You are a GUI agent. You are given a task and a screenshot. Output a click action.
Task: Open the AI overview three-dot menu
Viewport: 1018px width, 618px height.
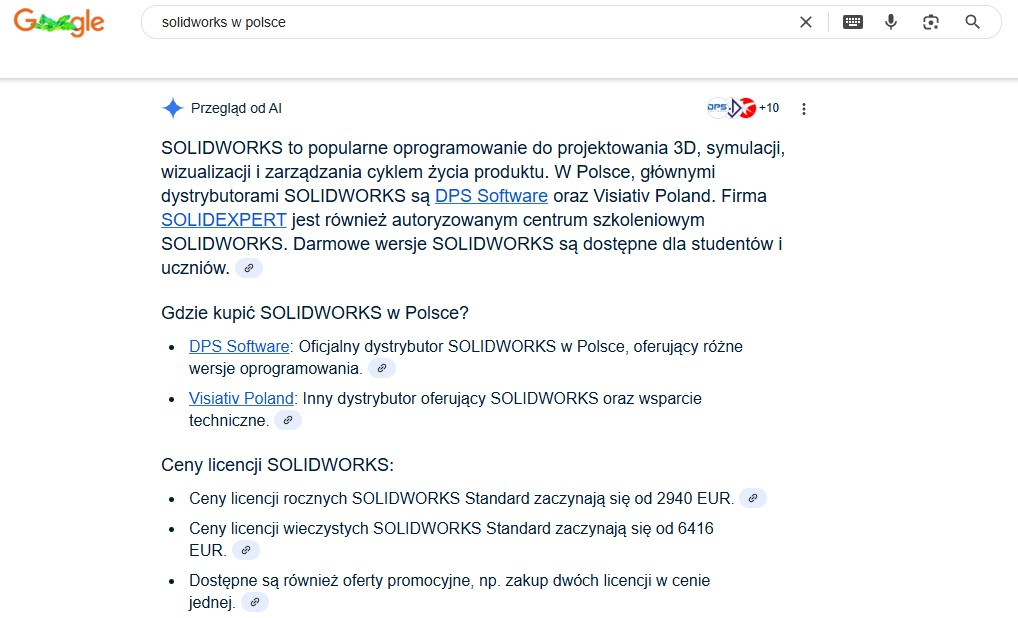(x=804, y=108)
